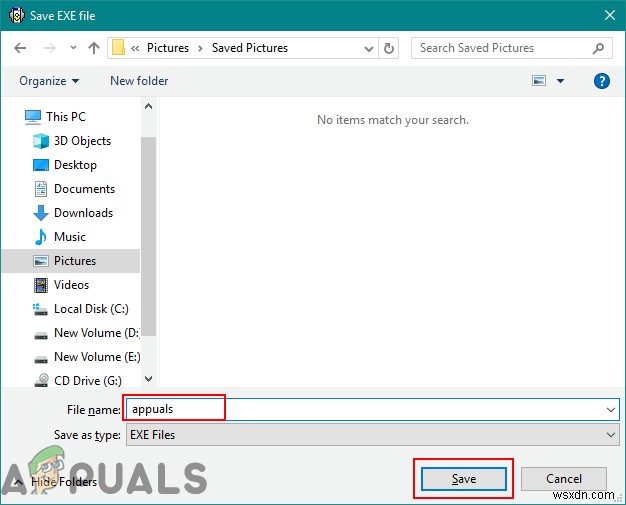Expand the address bar history dropdown
The image size is (626, 505).
tap(369, 49)
